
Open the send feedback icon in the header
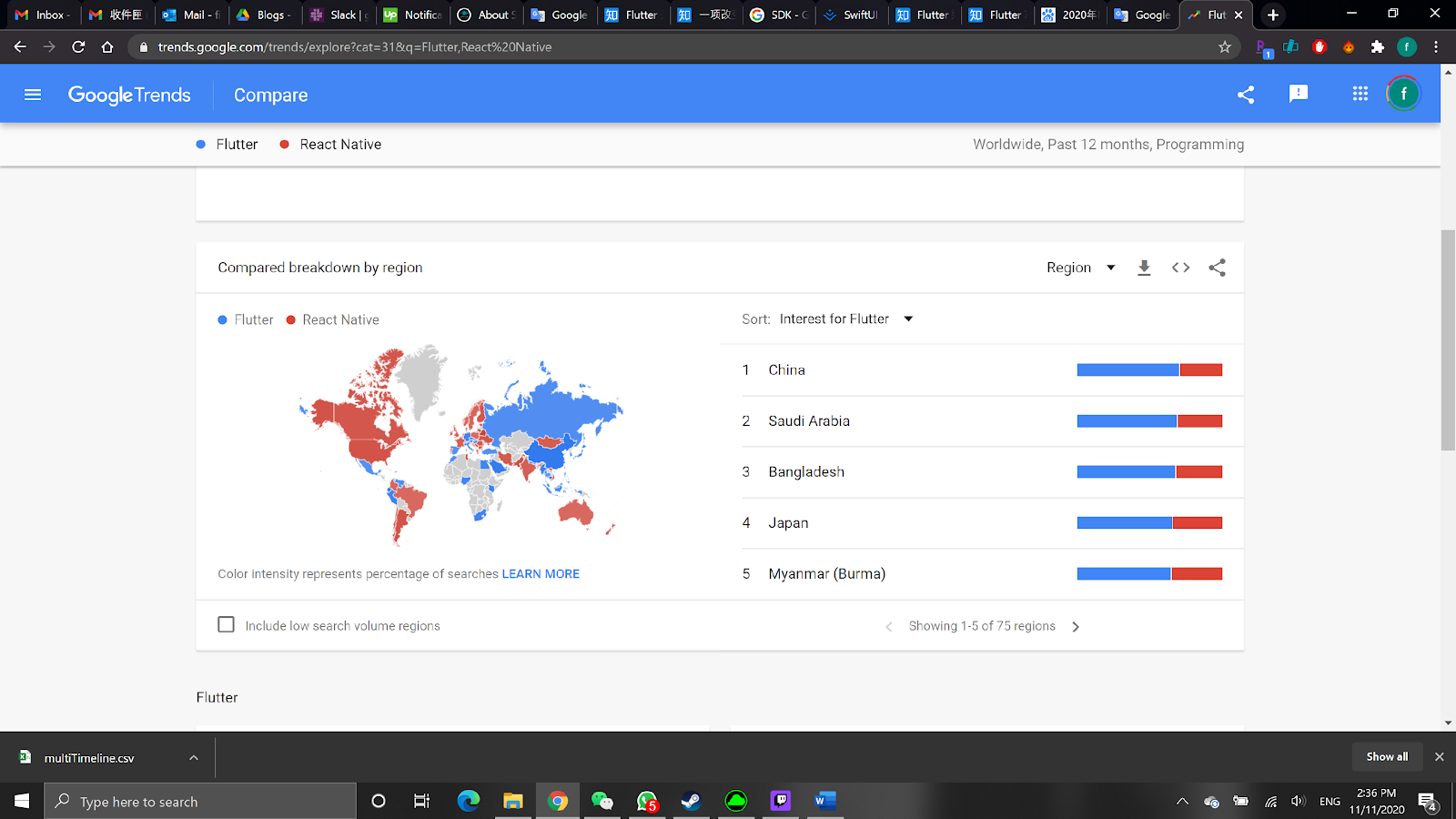[1299, 94]
